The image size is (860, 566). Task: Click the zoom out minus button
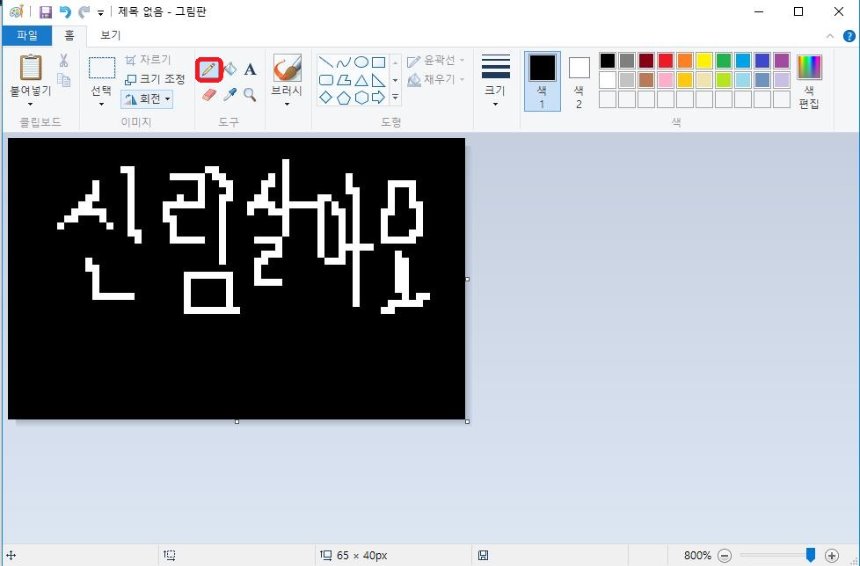(x=725, y=556)
